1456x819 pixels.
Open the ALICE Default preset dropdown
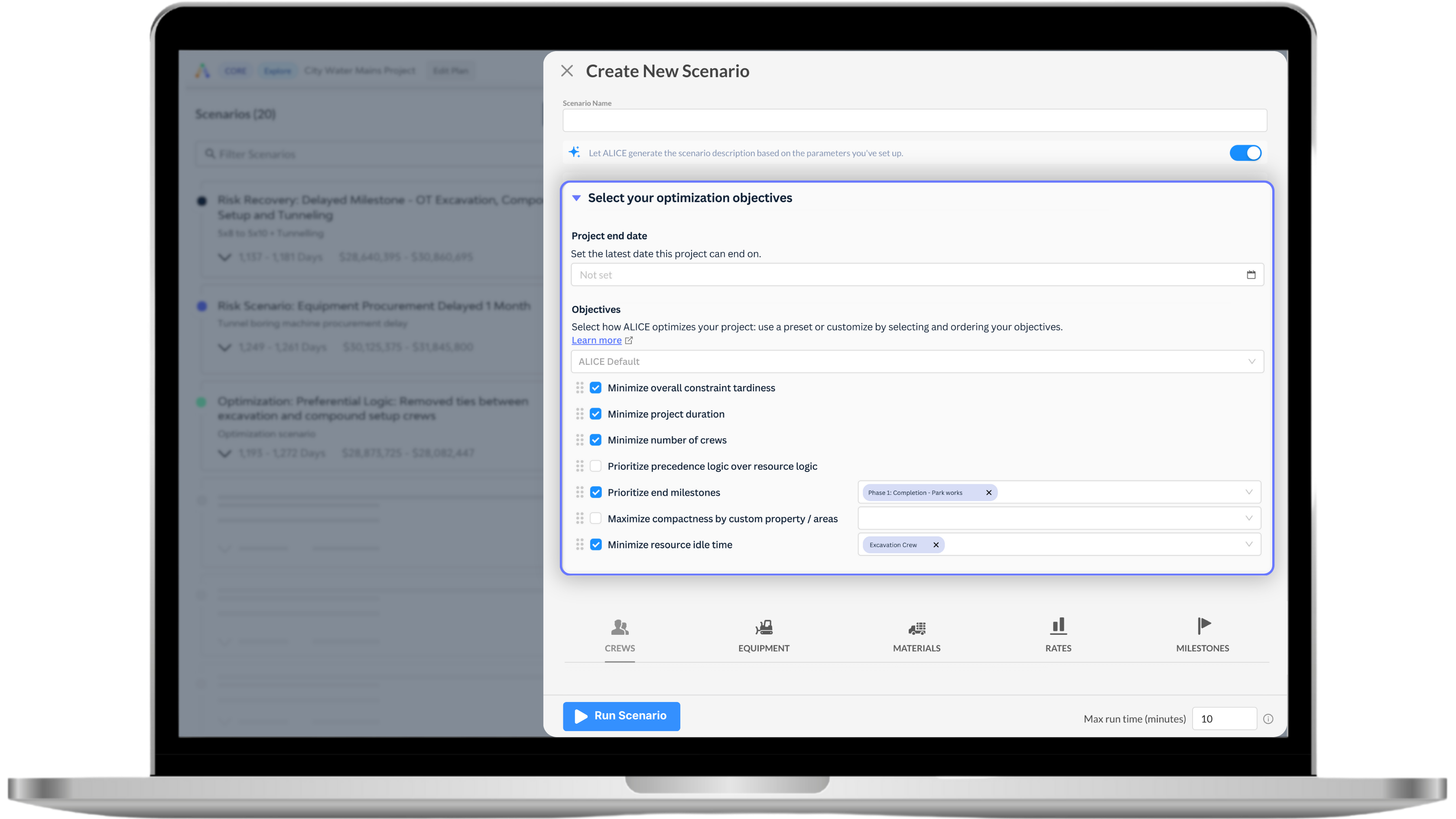coord(917,361)
